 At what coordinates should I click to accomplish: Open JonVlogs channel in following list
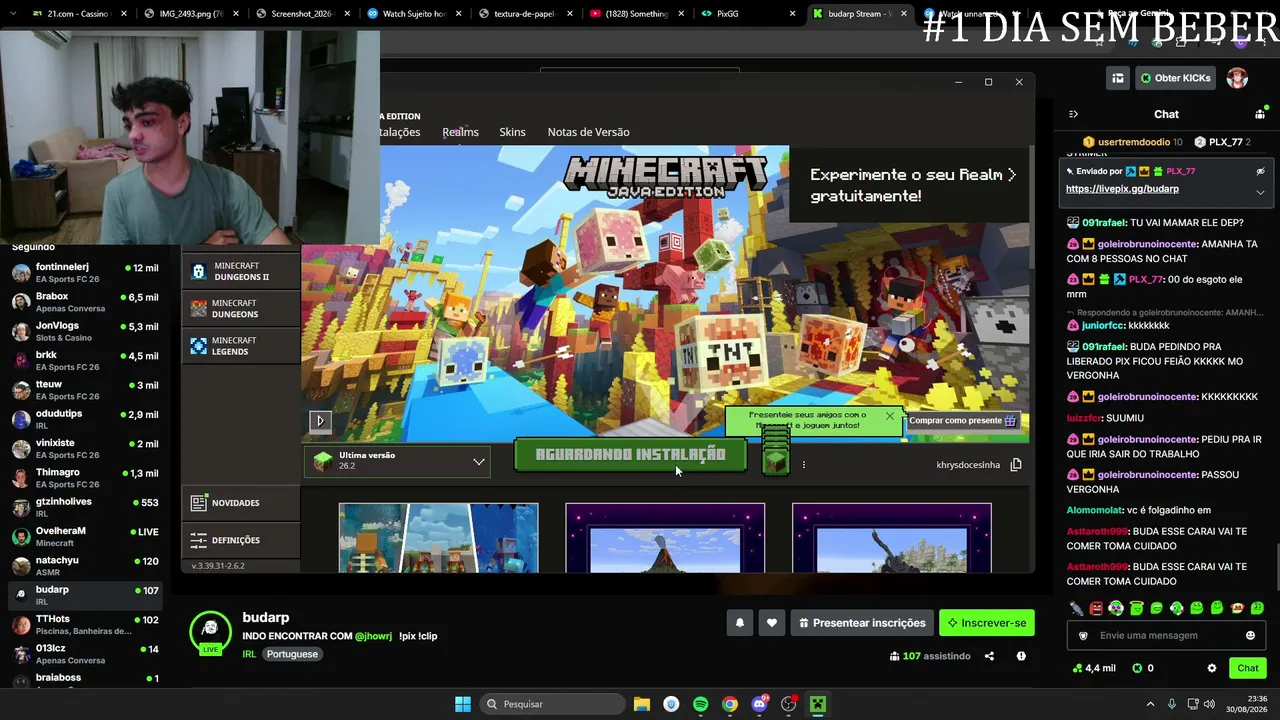coord(85,331)
